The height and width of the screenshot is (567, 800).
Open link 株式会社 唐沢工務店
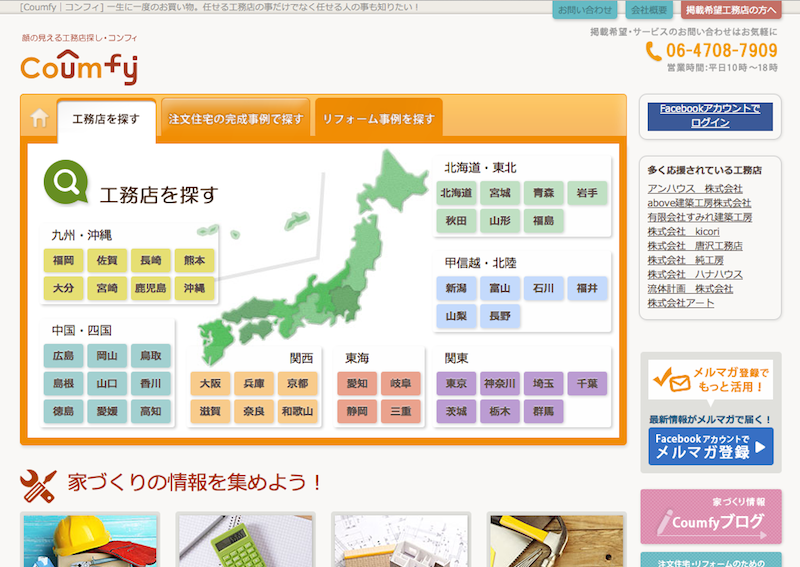pyautogui.click(x=695, y=245)
